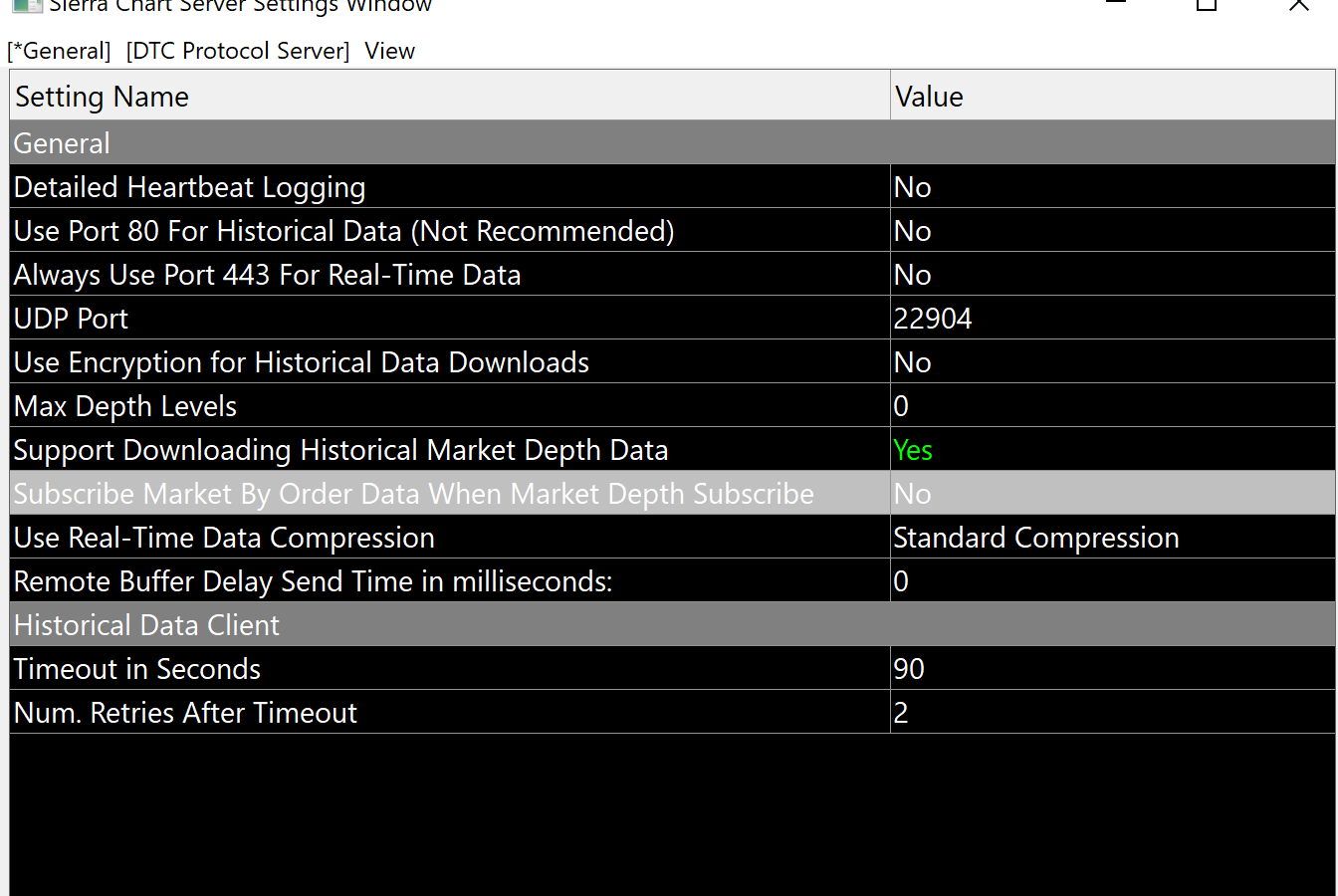This screenshot has width=1338, height=896.
Task: Edit Remote Buffer Delay Send Time value
Action: coord(901,581)
